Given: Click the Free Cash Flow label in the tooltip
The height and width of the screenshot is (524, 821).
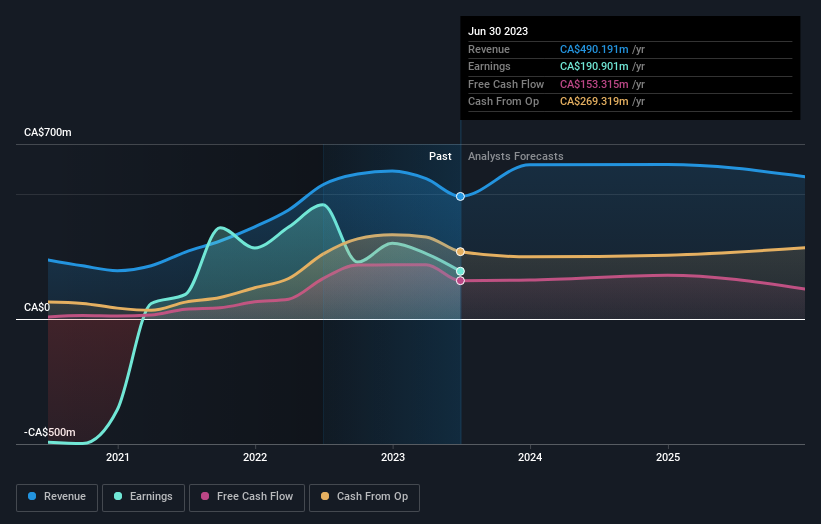Looking at the screenshot, I should 506,84.
